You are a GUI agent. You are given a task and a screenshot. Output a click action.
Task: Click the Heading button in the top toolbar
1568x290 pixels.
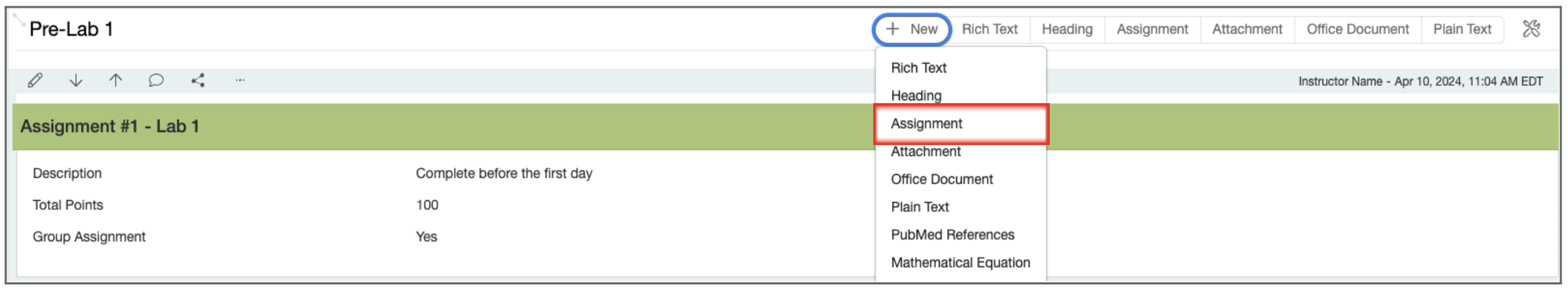click(1067, 29)
